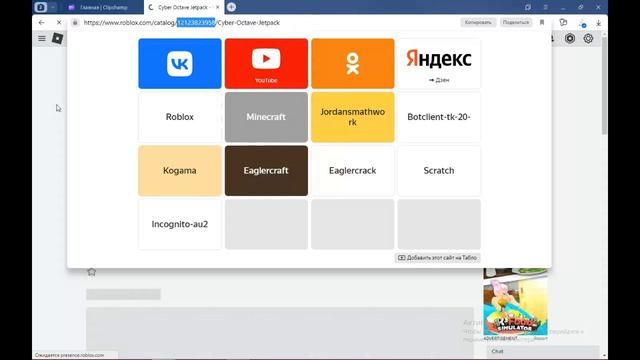Open the Roblox hamburger menu
The image size is (640, 360).
(42, 38)
